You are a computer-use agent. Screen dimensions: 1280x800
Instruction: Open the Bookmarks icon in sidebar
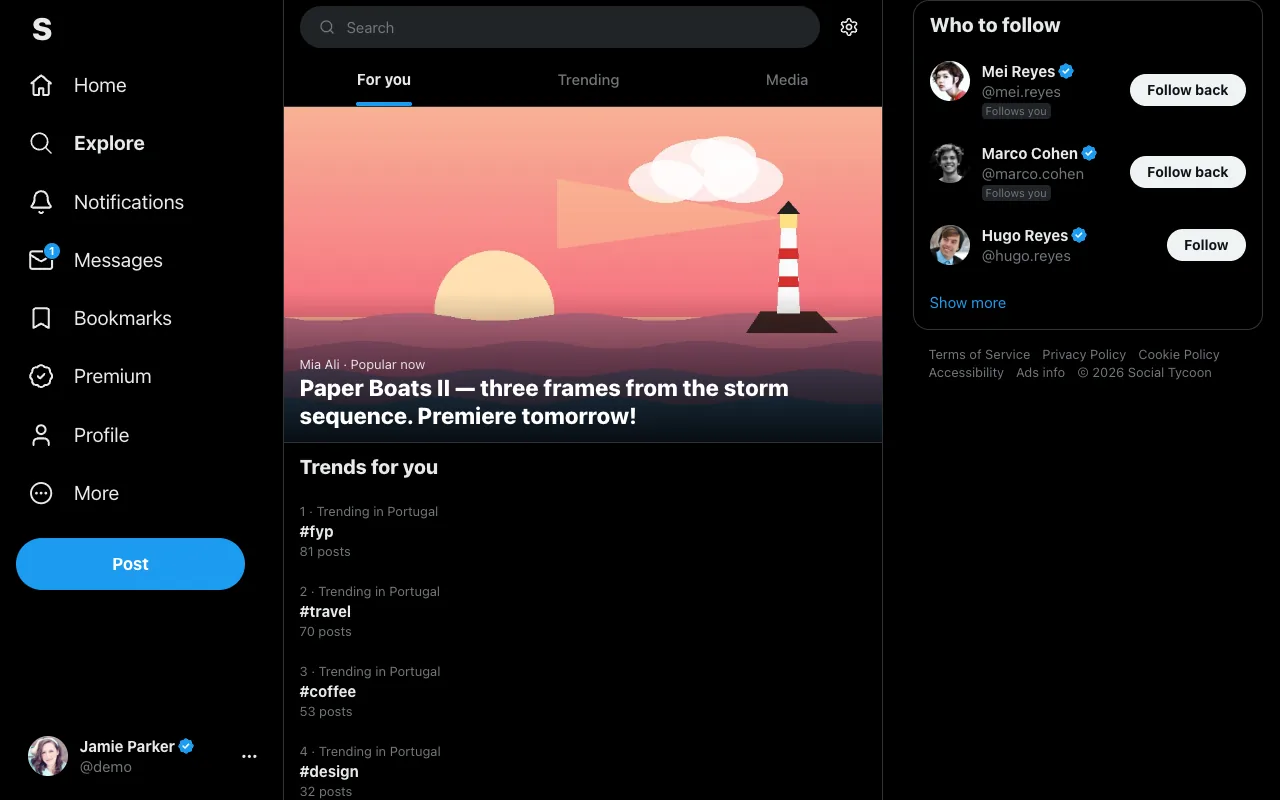coord(41,318)
